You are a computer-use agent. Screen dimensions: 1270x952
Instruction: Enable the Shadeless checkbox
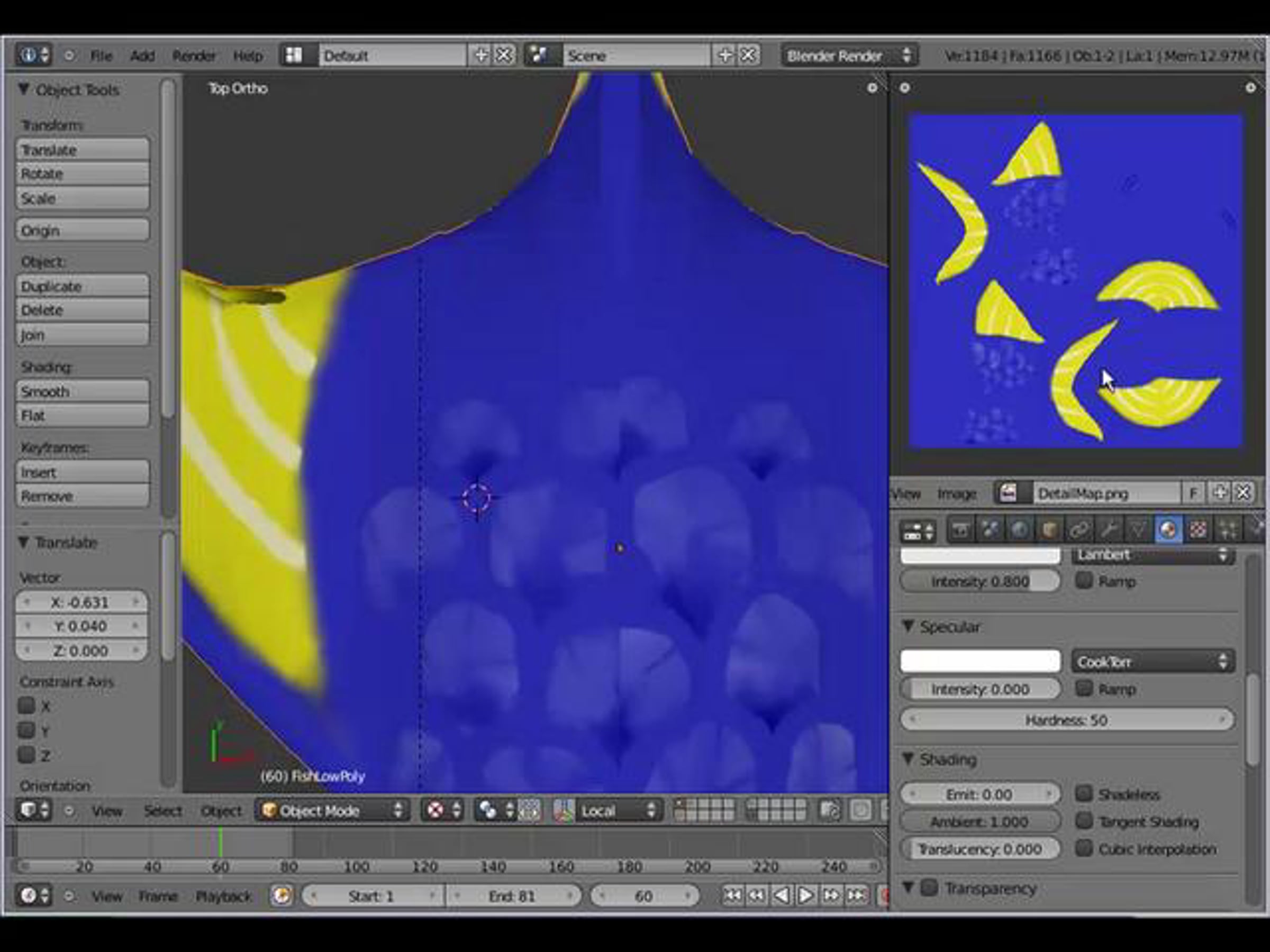tap(1083, 794)
